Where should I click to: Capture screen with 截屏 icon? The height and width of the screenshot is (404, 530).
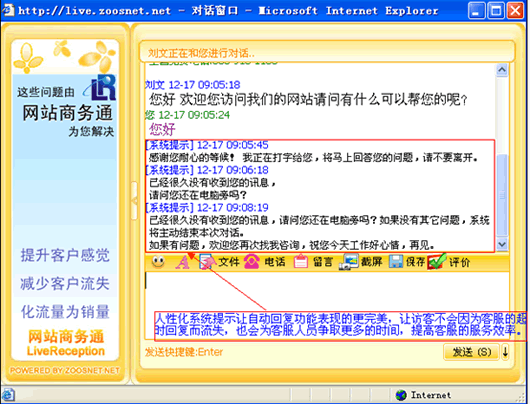coord(360,262)
